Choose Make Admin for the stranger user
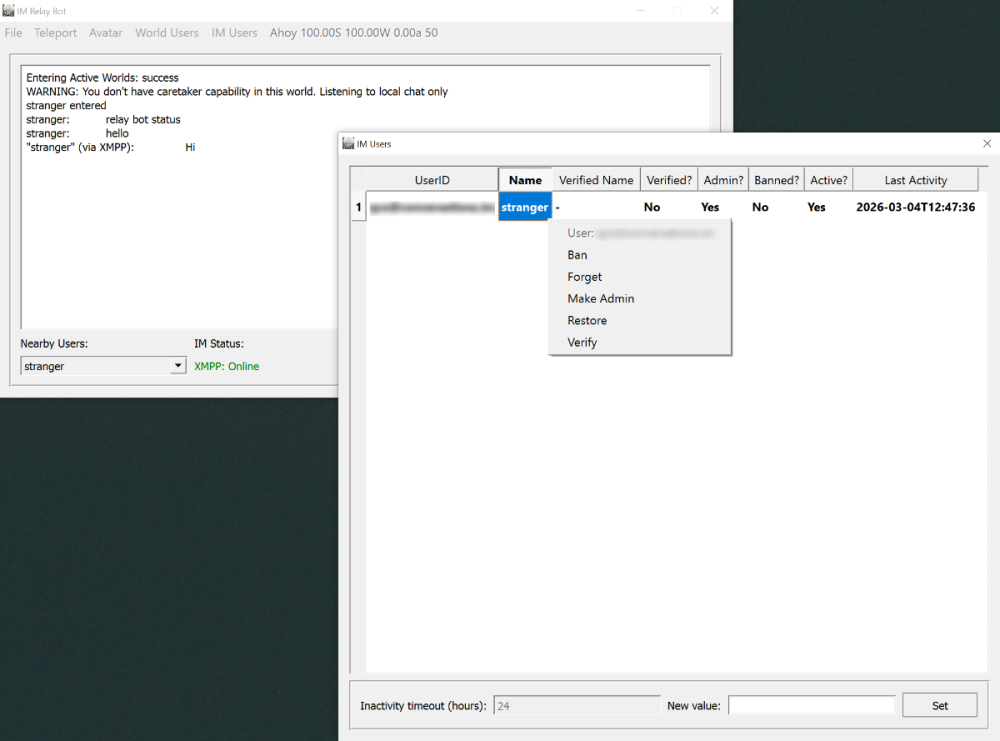The height and width of the screenshot is (741, 1000). [x=601, y=298]
